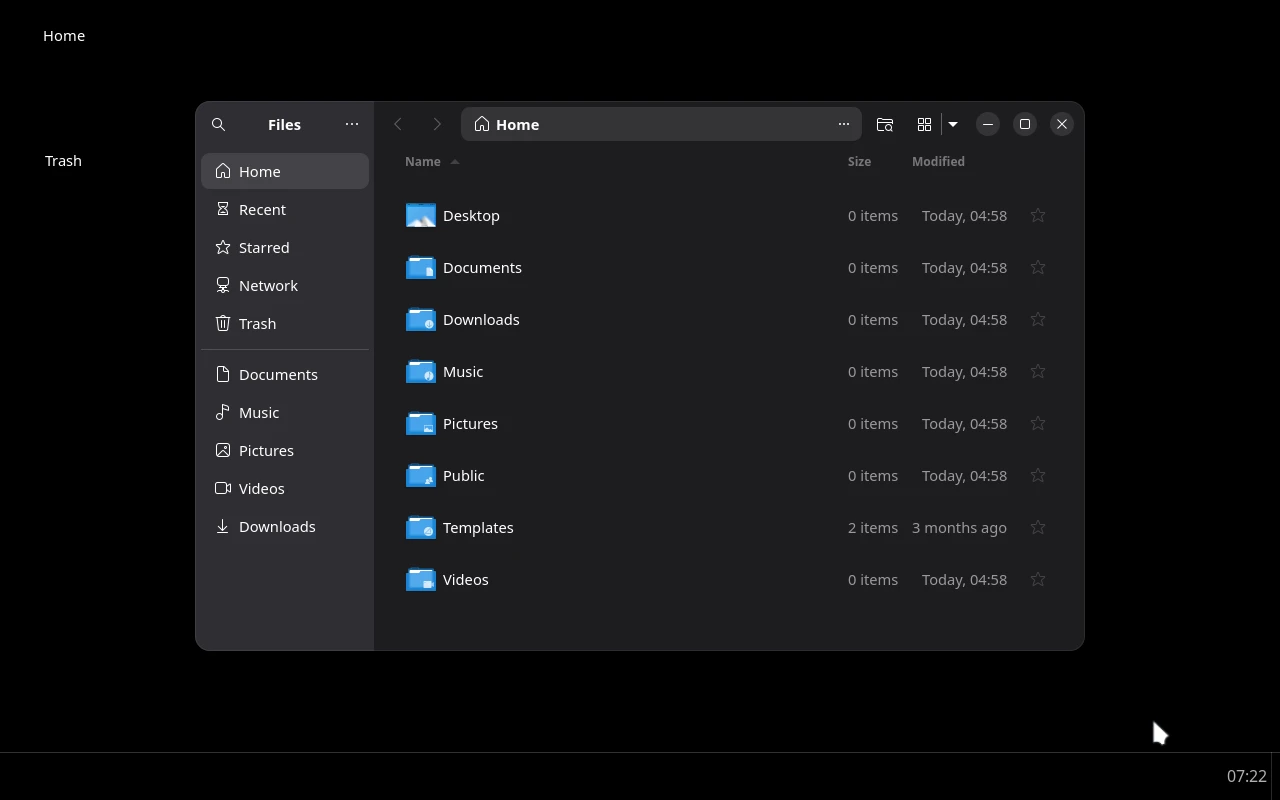Switch to grid view with the grid icon
This screenshot has height=800, width=1280.
(x=924, y=124)
